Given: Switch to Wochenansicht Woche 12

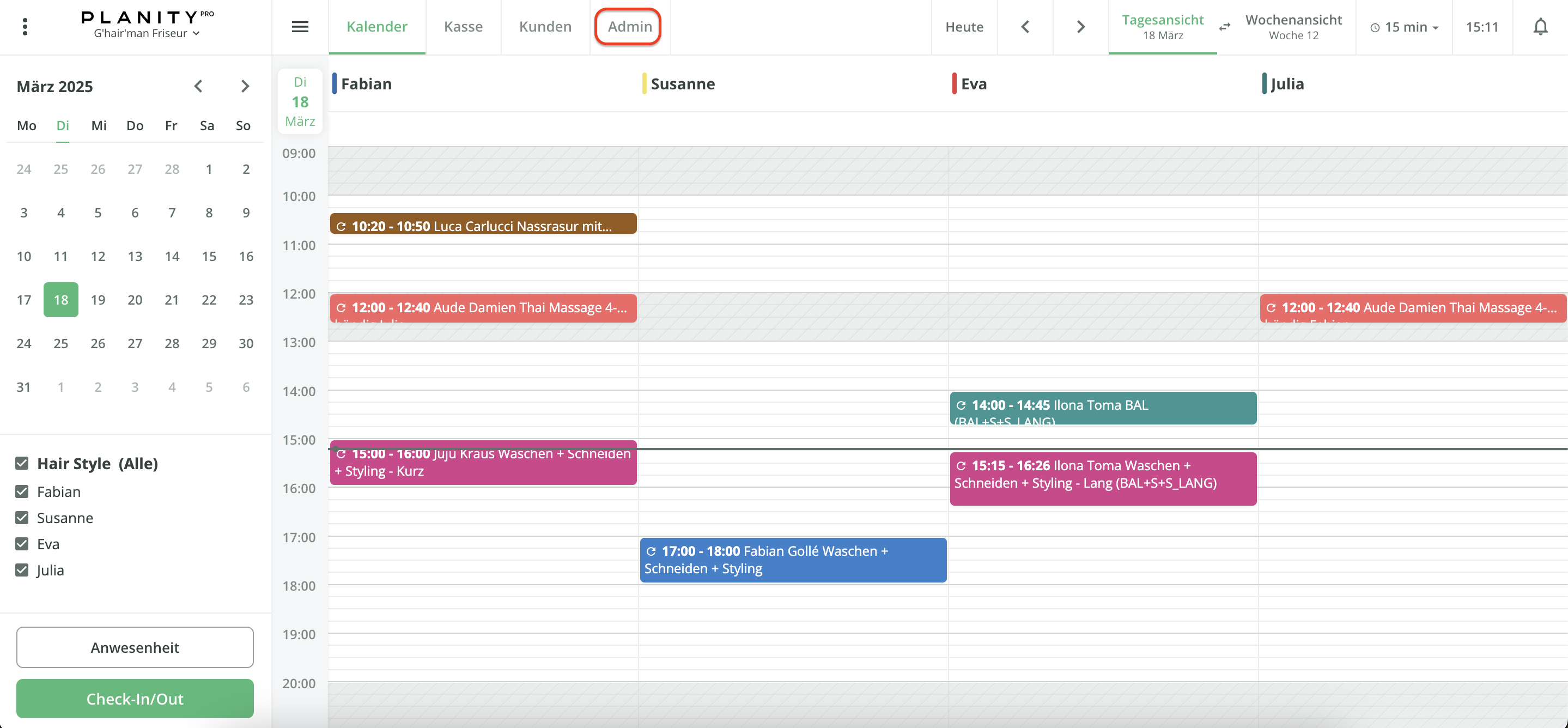Looking at the screenshot, I should (x=1293, y=27).
